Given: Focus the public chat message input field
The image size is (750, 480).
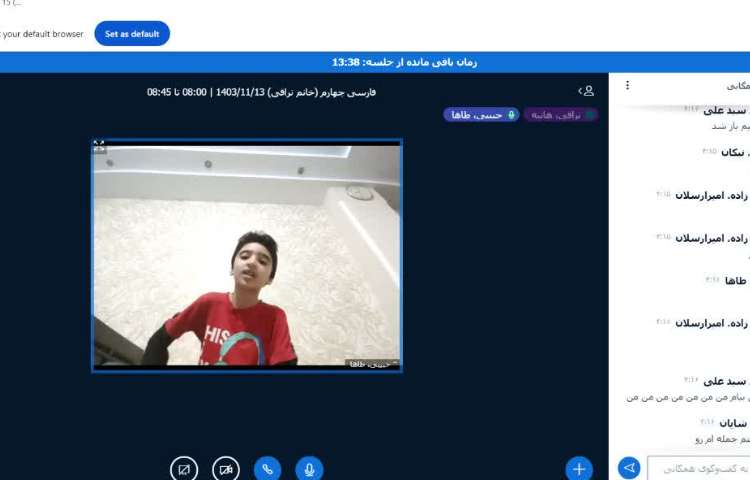Looking at the screenshot, I should coord(698,468).
